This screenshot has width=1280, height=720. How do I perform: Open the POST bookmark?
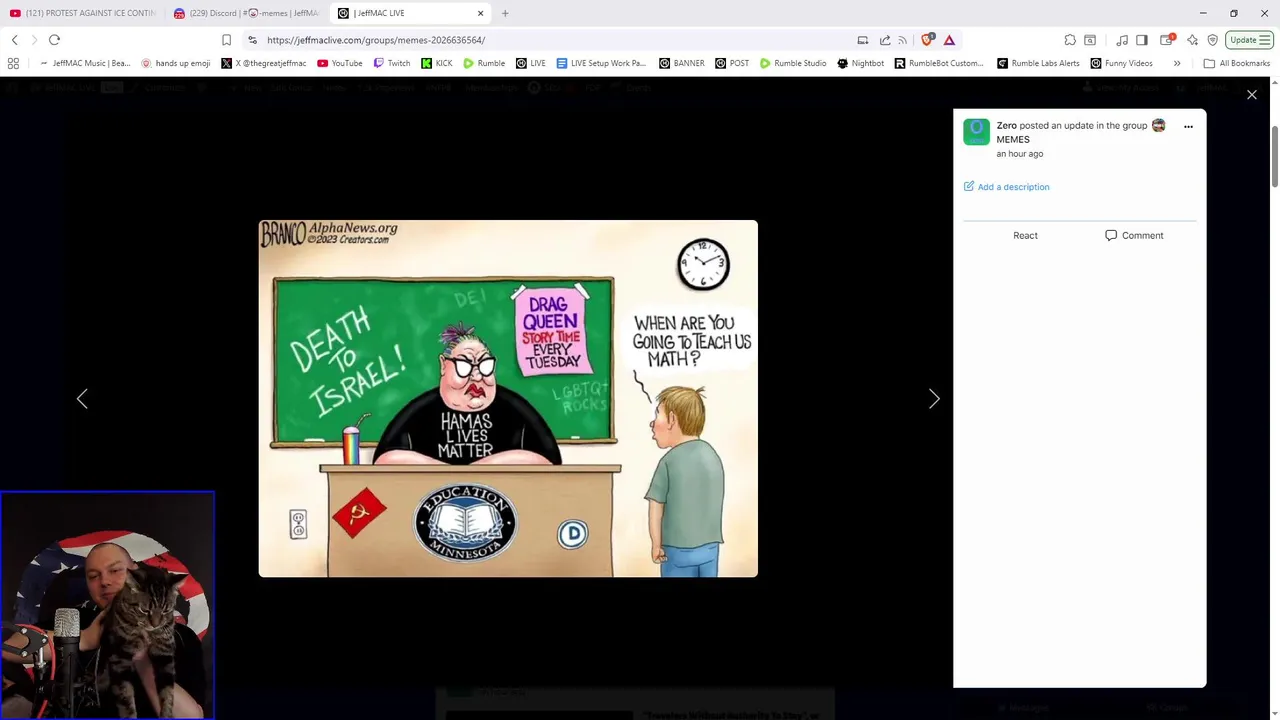tap(732, 63)
